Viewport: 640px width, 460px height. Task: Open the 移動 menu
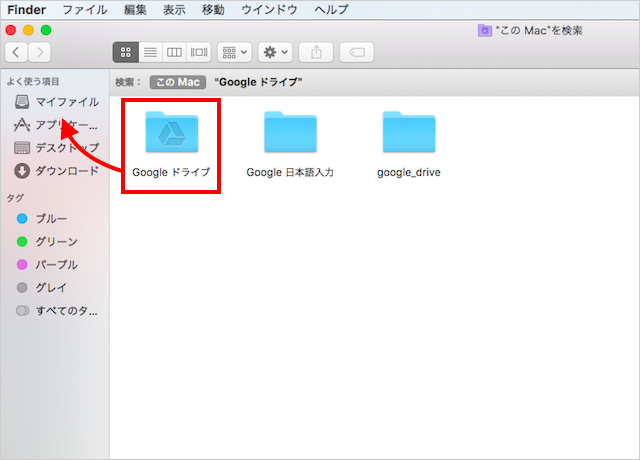click(x=213, y=9)
